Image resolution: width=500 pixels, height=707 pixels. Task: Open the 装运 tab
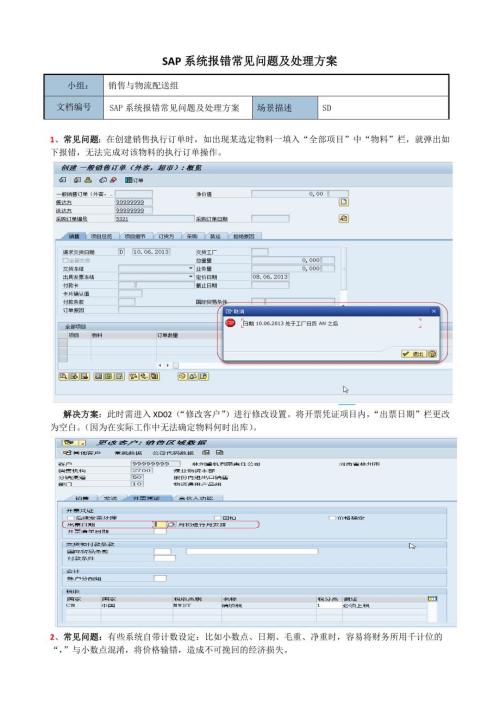(215, 236)
